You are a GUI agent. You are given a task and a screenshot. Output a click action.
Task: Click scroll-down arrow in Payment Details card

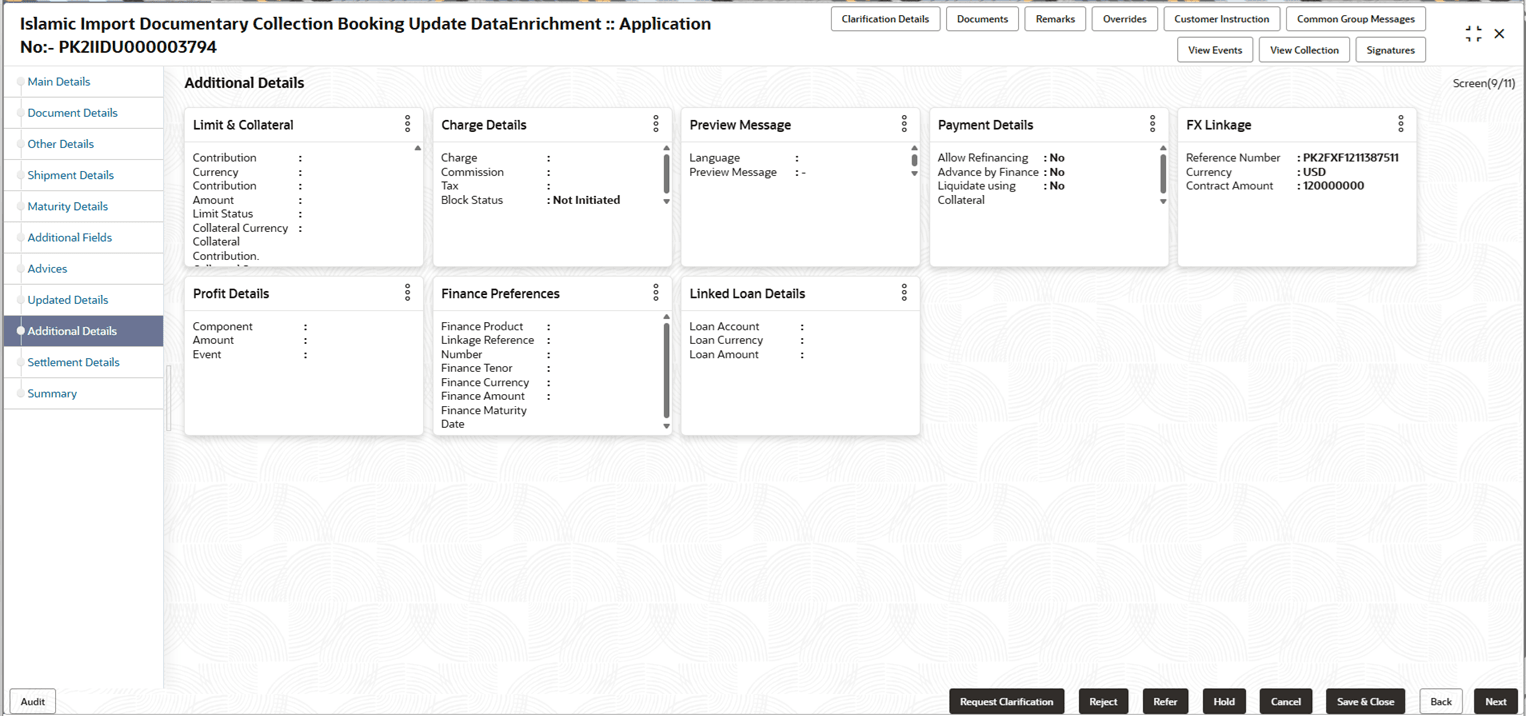[1163, 201]
